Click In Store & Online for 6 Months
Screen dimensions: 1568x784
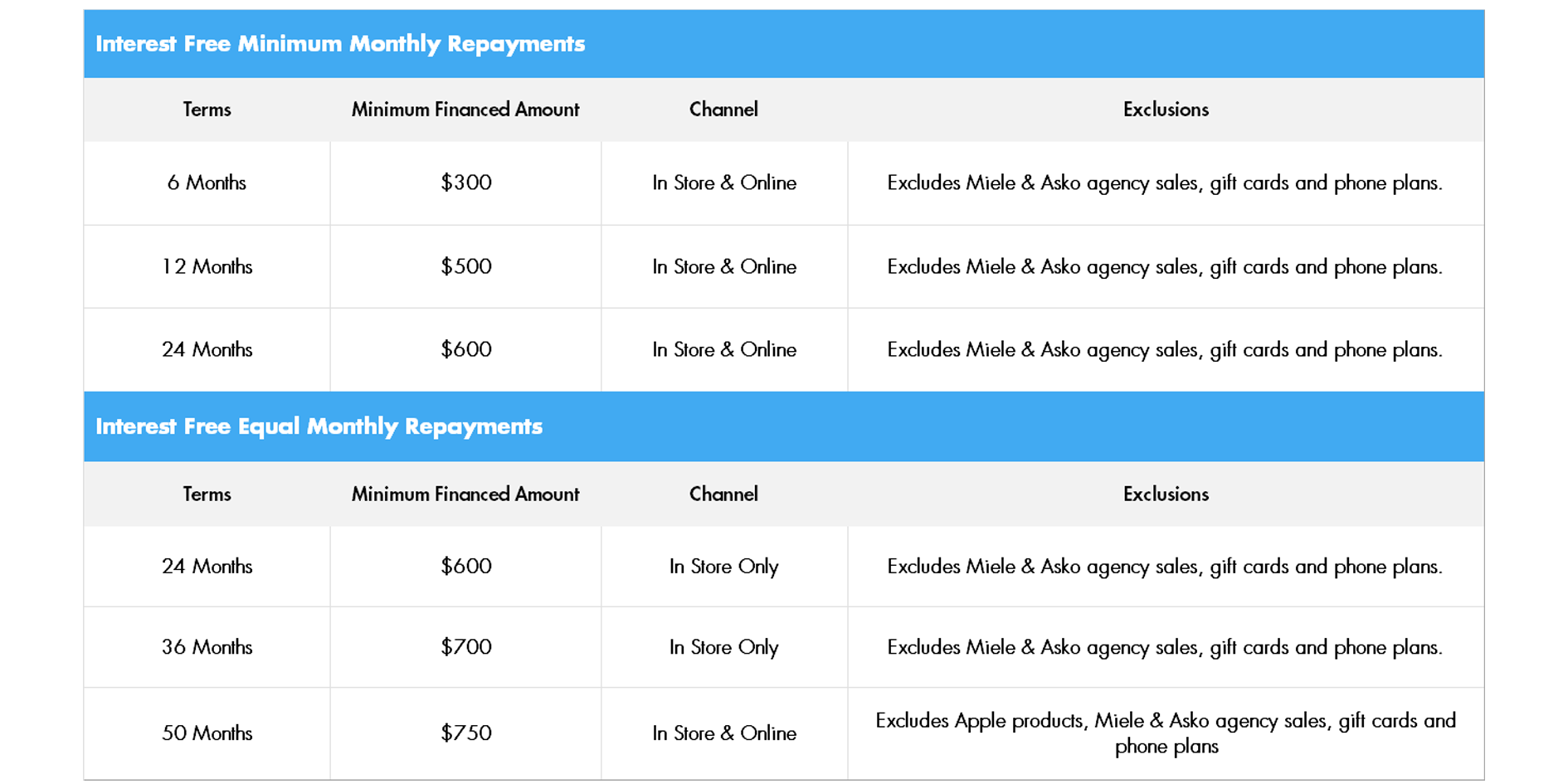724,183
